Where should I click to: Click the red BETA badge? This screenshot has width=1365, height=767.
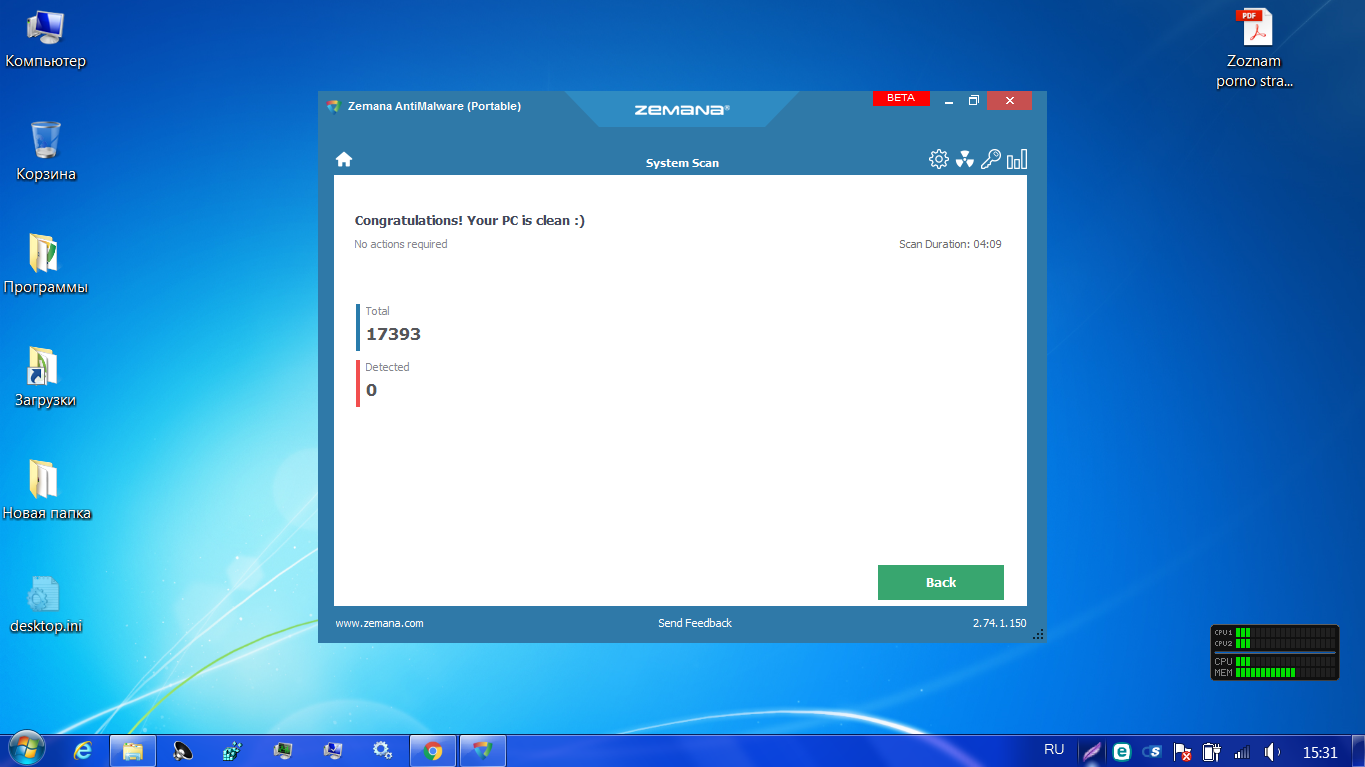click(901, 98)
